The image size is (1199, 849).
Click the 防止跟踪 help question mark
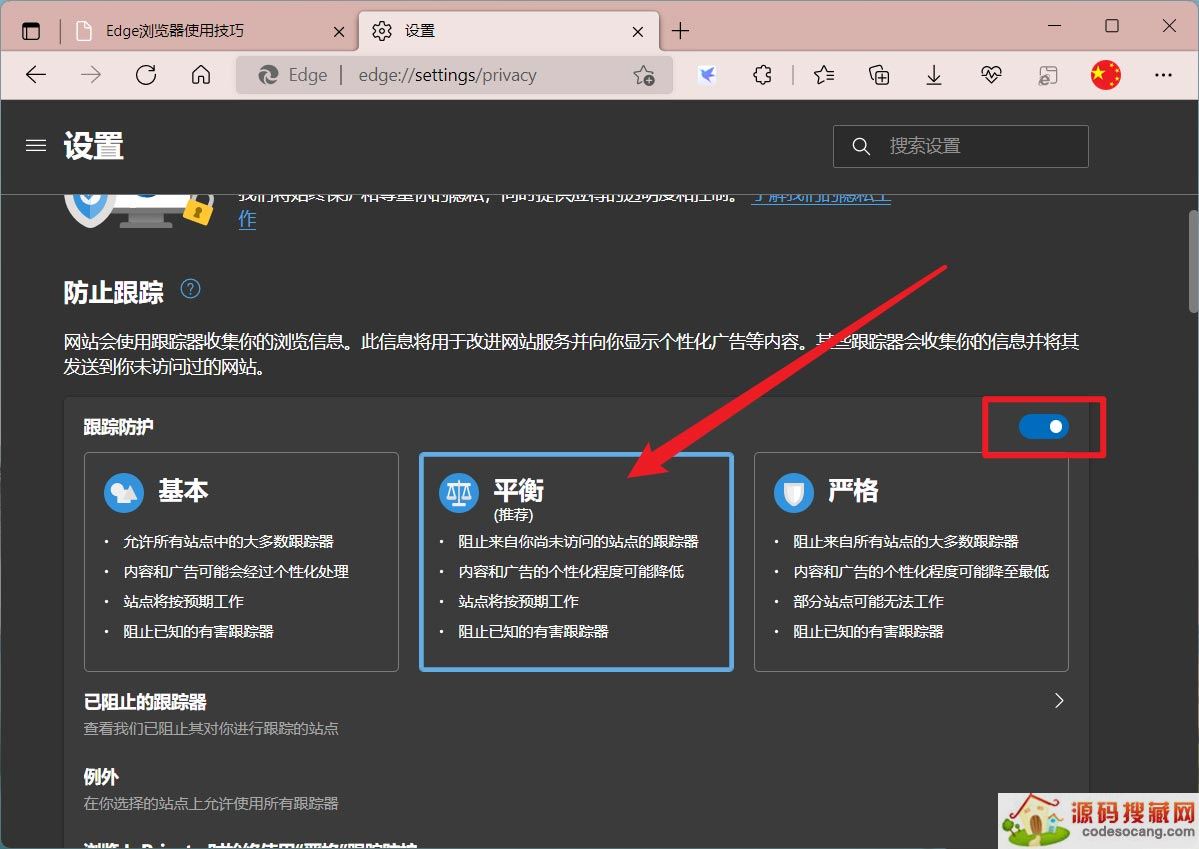190,289
